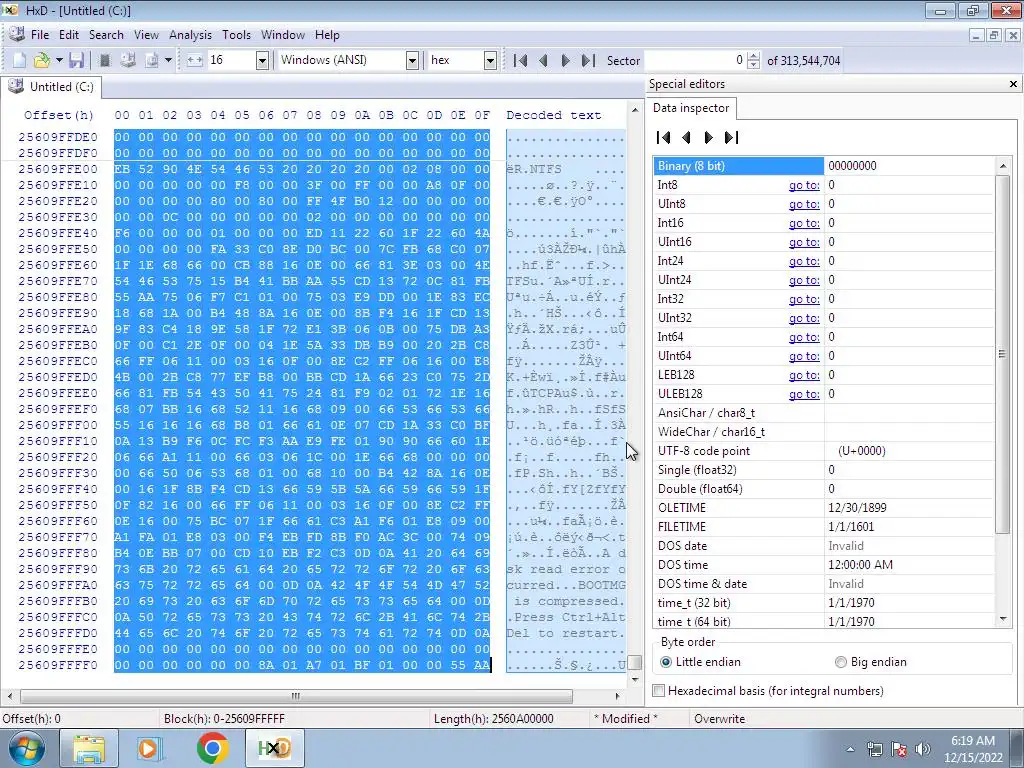Click 'go to:' link for ULEB128
The height and width of the screenshot is (768, 1024).
pyautogui.click(x=804, y=394)
